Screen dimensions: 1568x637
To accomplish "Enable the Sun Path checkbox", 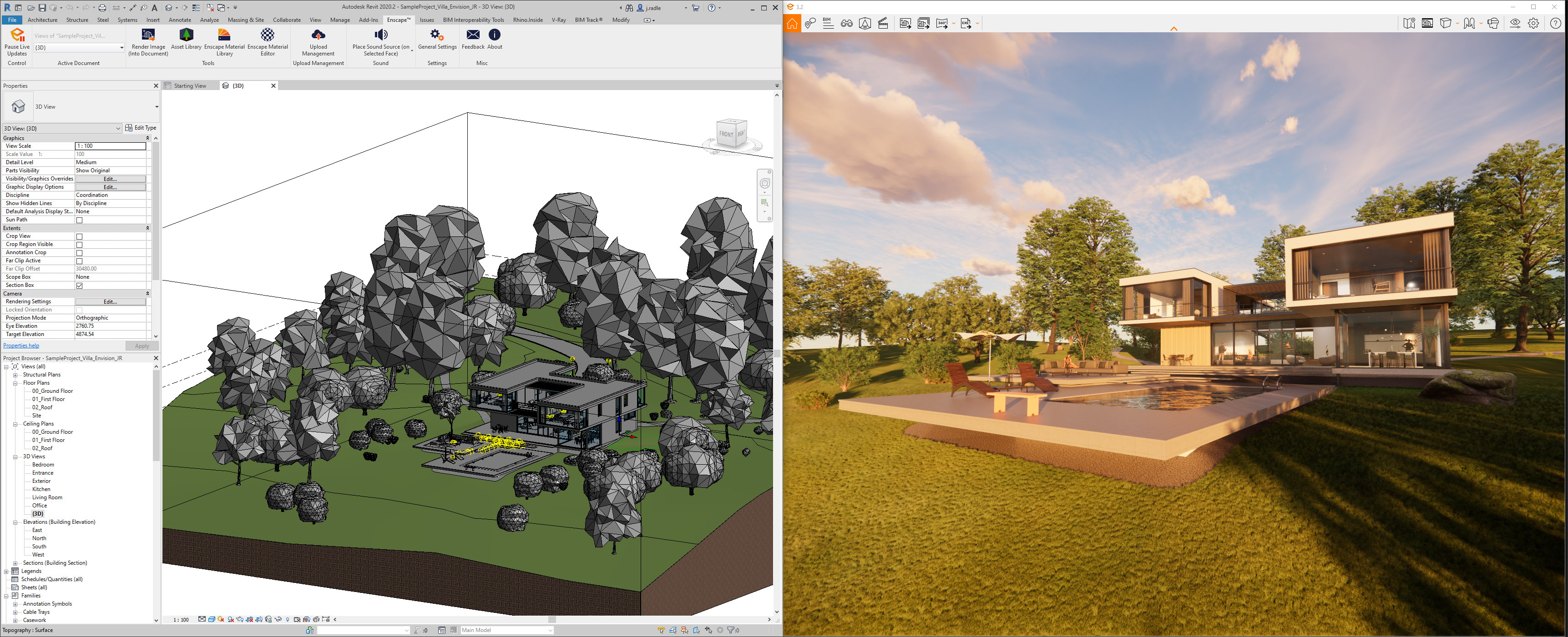I will pos(79,220).
